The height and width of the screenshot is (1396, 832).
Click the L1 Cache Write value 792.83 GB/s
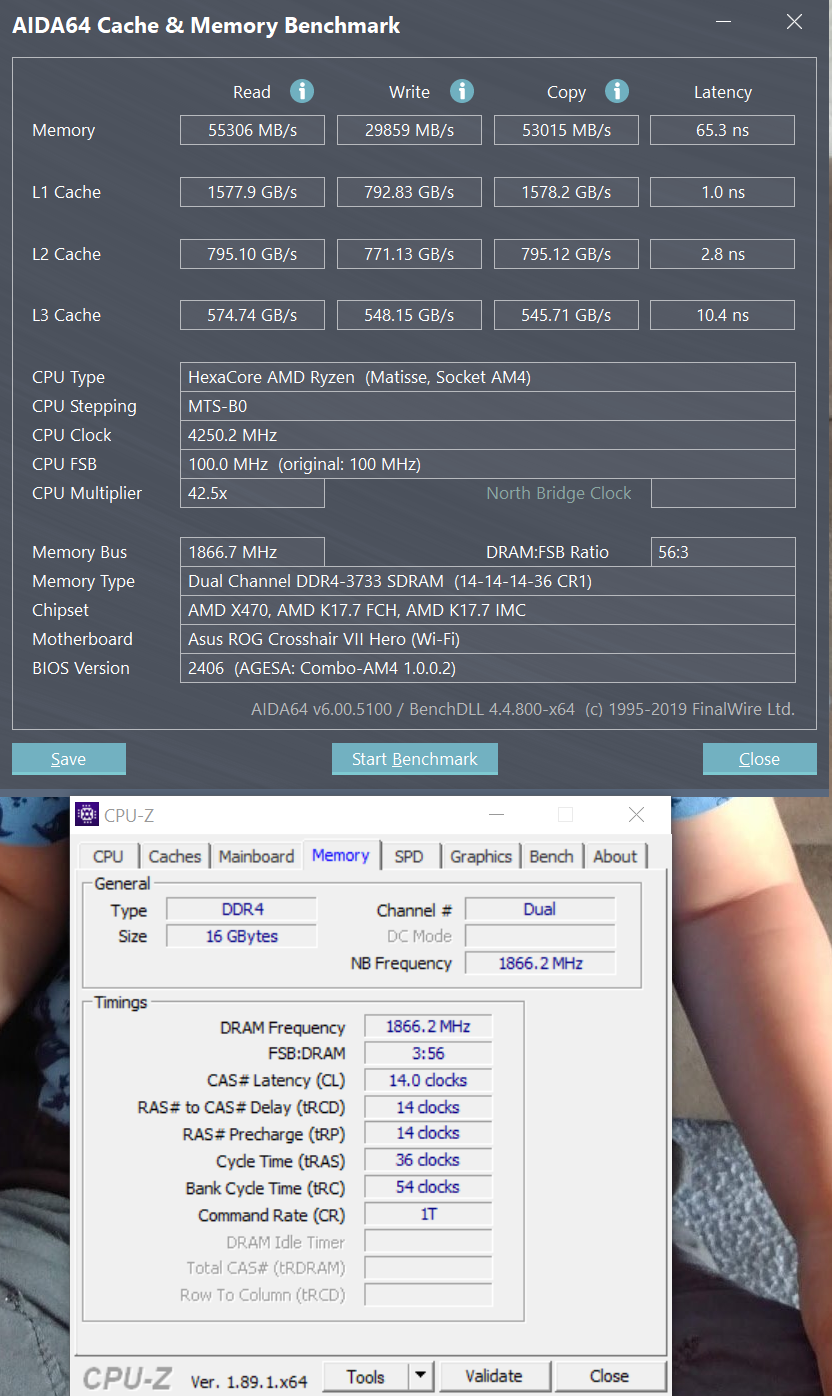[x=409, y=192]
